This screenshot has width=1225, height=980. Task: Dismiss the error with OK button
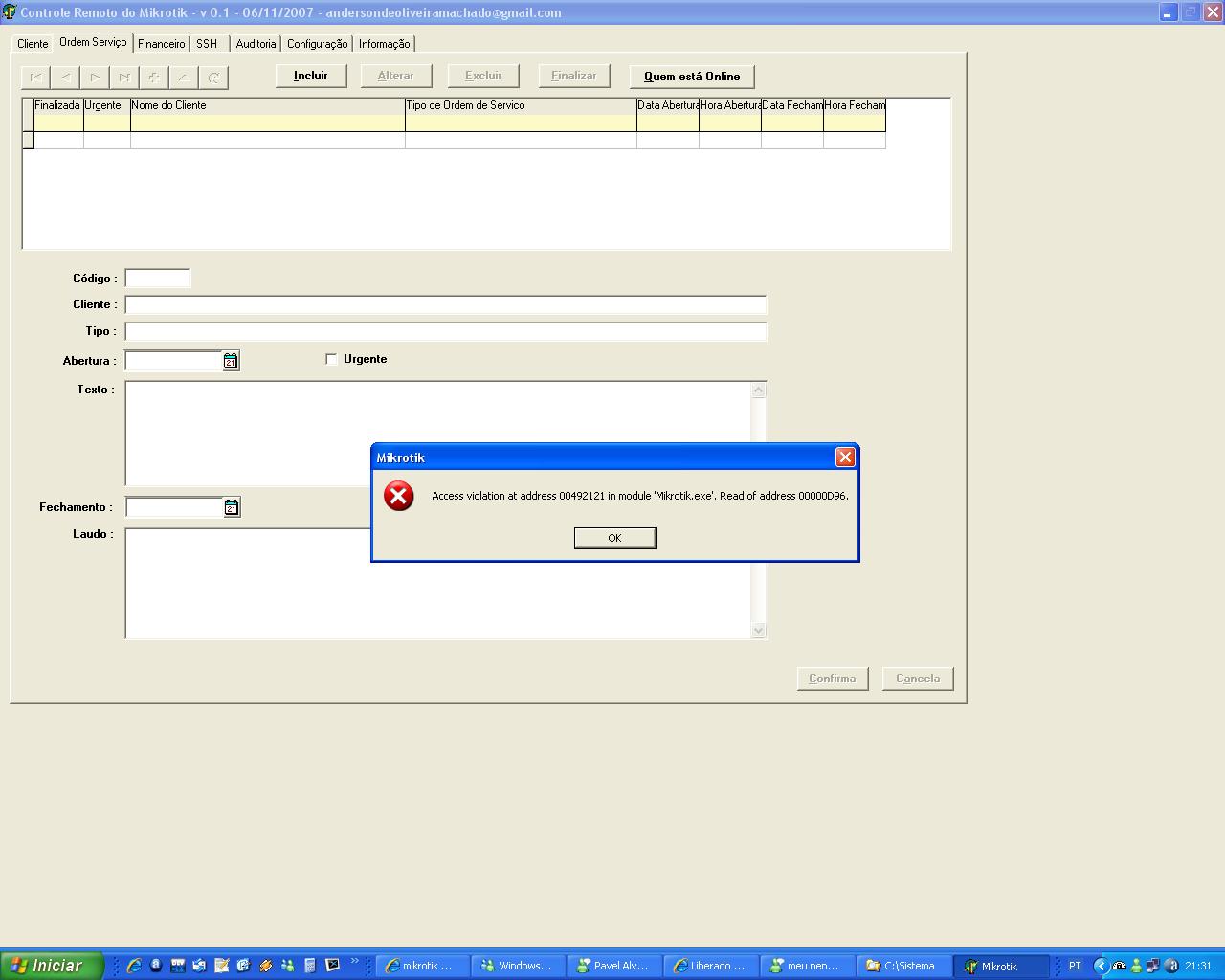(x=615, y=538)
